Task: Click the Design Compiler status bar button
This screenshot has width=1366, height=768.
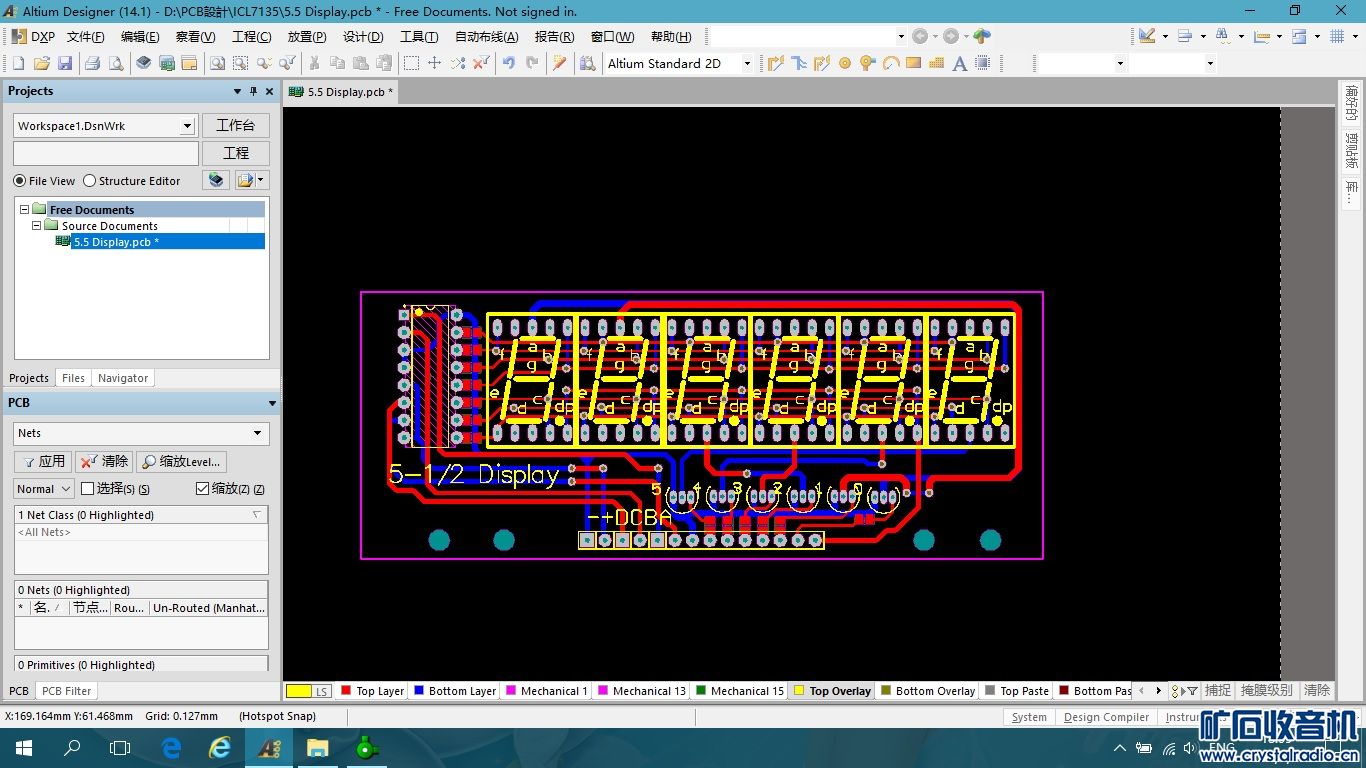Action: [1106, 717]
